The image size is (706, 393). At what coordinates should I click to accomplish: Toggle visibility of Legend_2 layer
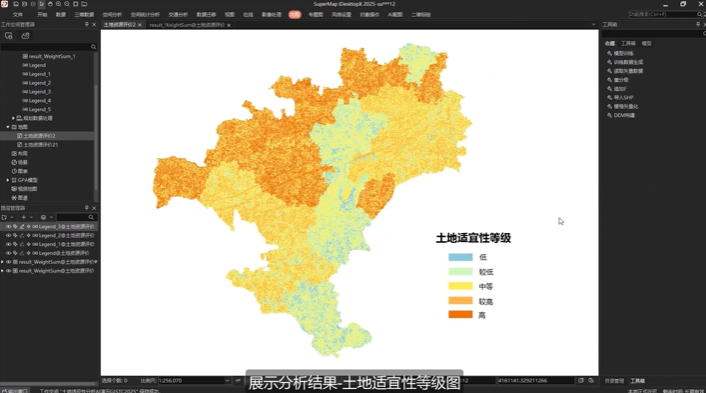(x=8, y=235)
